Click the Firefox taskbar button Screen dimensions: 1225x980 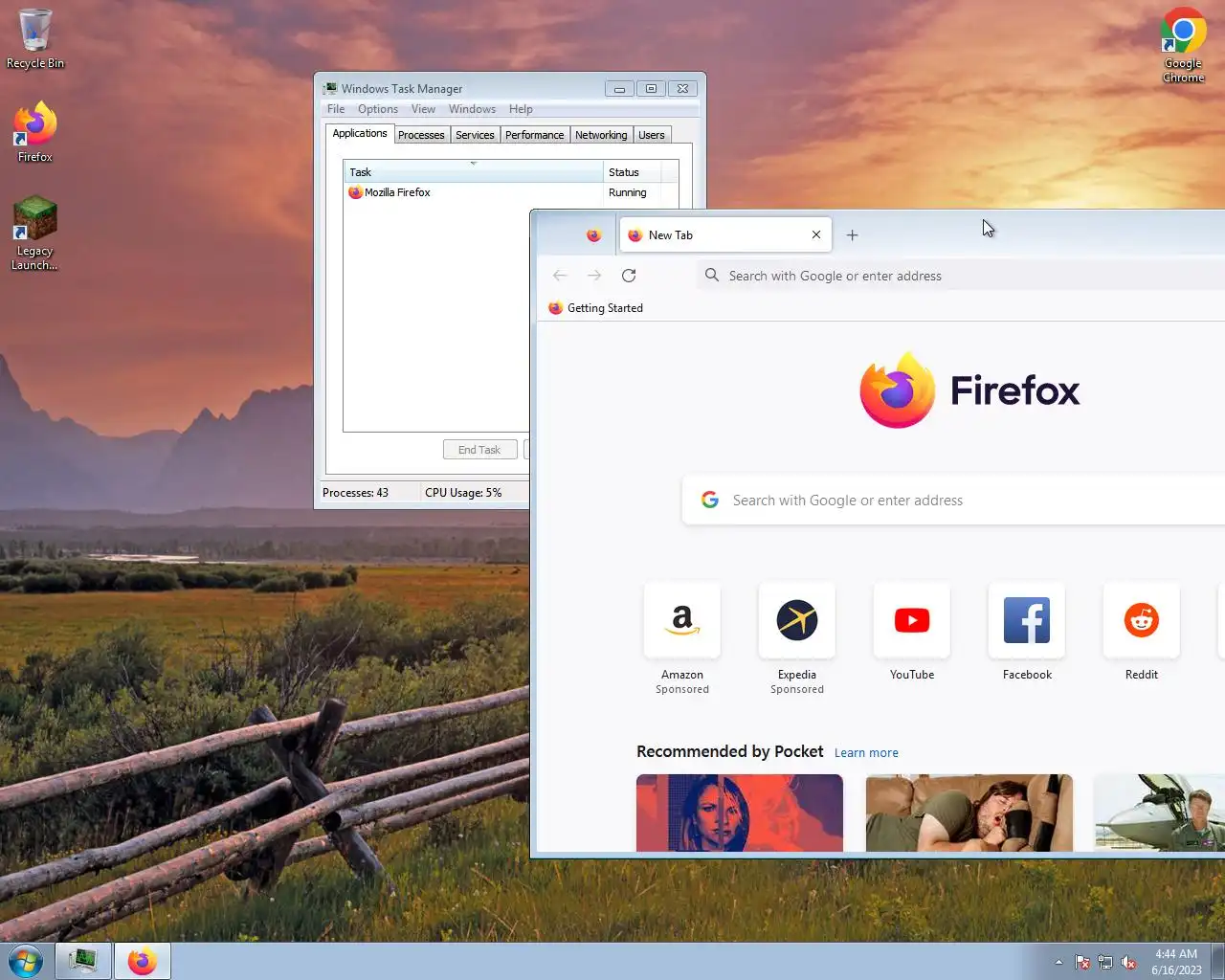[x=143, y=961]
